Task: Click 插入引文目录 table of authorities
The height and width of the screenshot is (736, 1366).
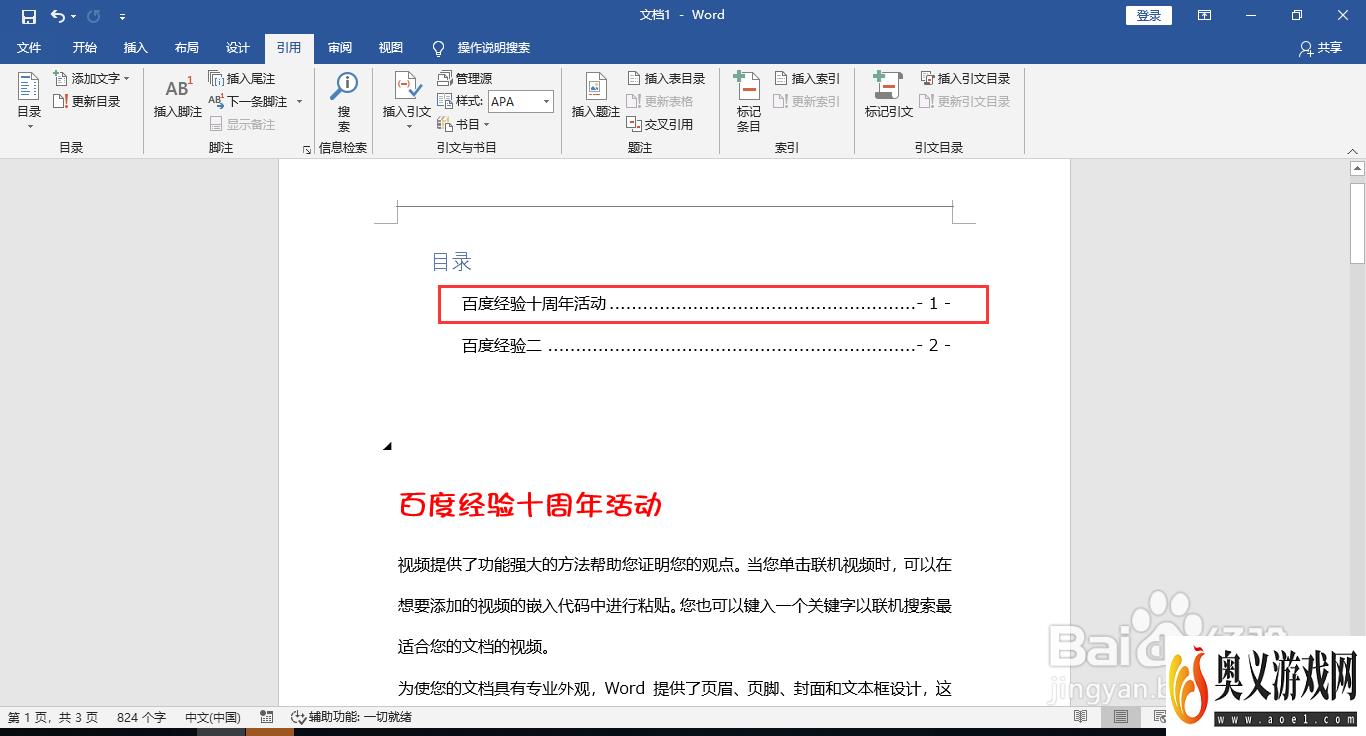Action: click(966, 78)
